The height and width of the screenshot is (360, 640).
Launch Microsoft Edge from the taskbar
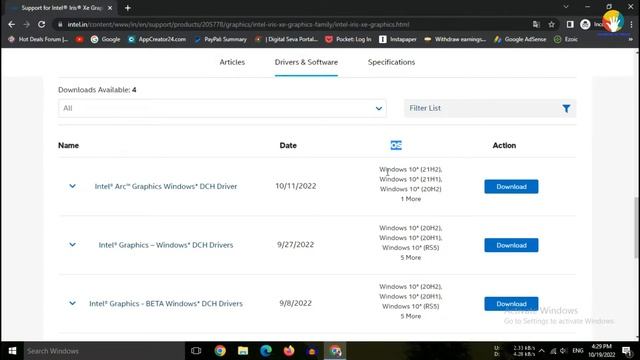266,351
